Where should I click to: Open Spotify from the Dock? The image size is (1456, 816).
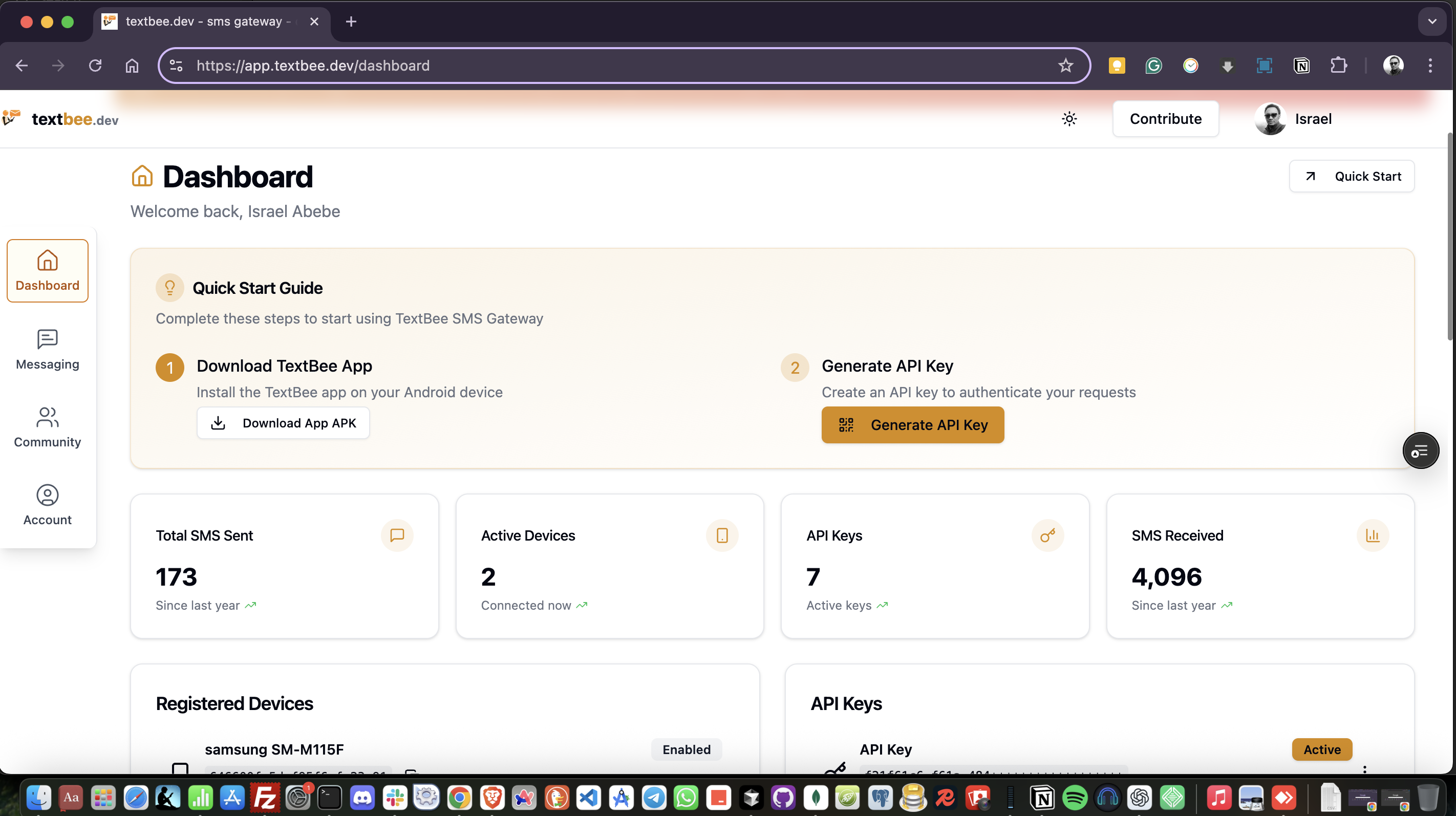coord(1075,798)
